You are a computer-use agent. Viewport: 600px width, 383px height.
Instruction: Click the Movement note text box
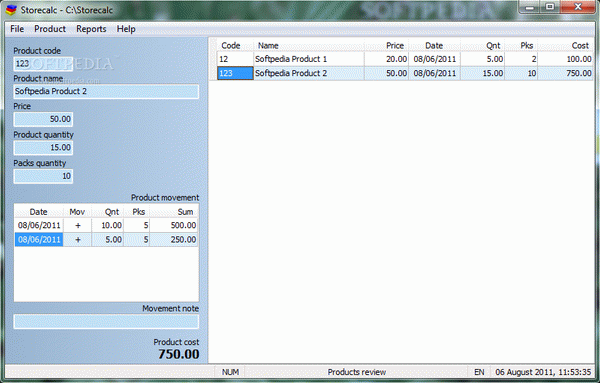pos(106,321)
